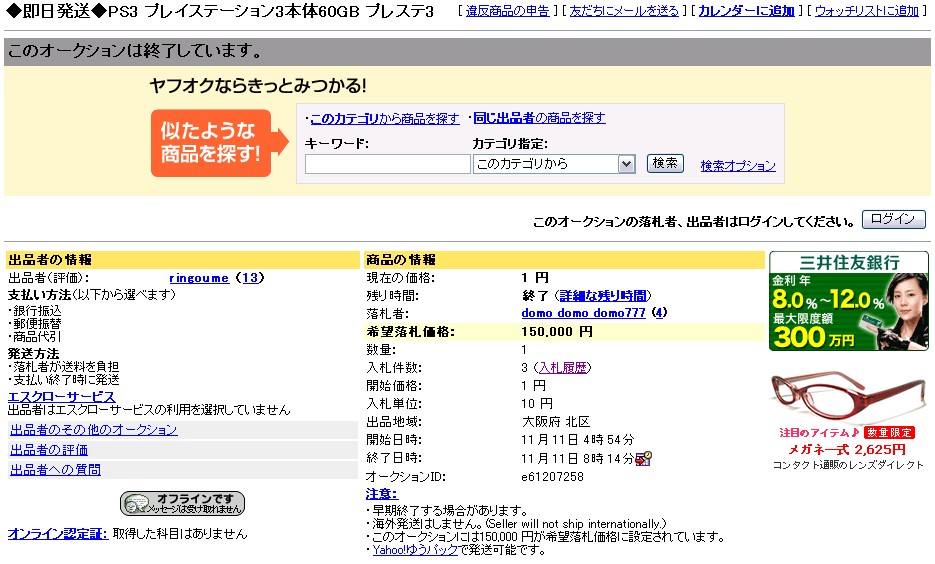
Task: Click the ログイン button
Action: [x=893, y=219]
